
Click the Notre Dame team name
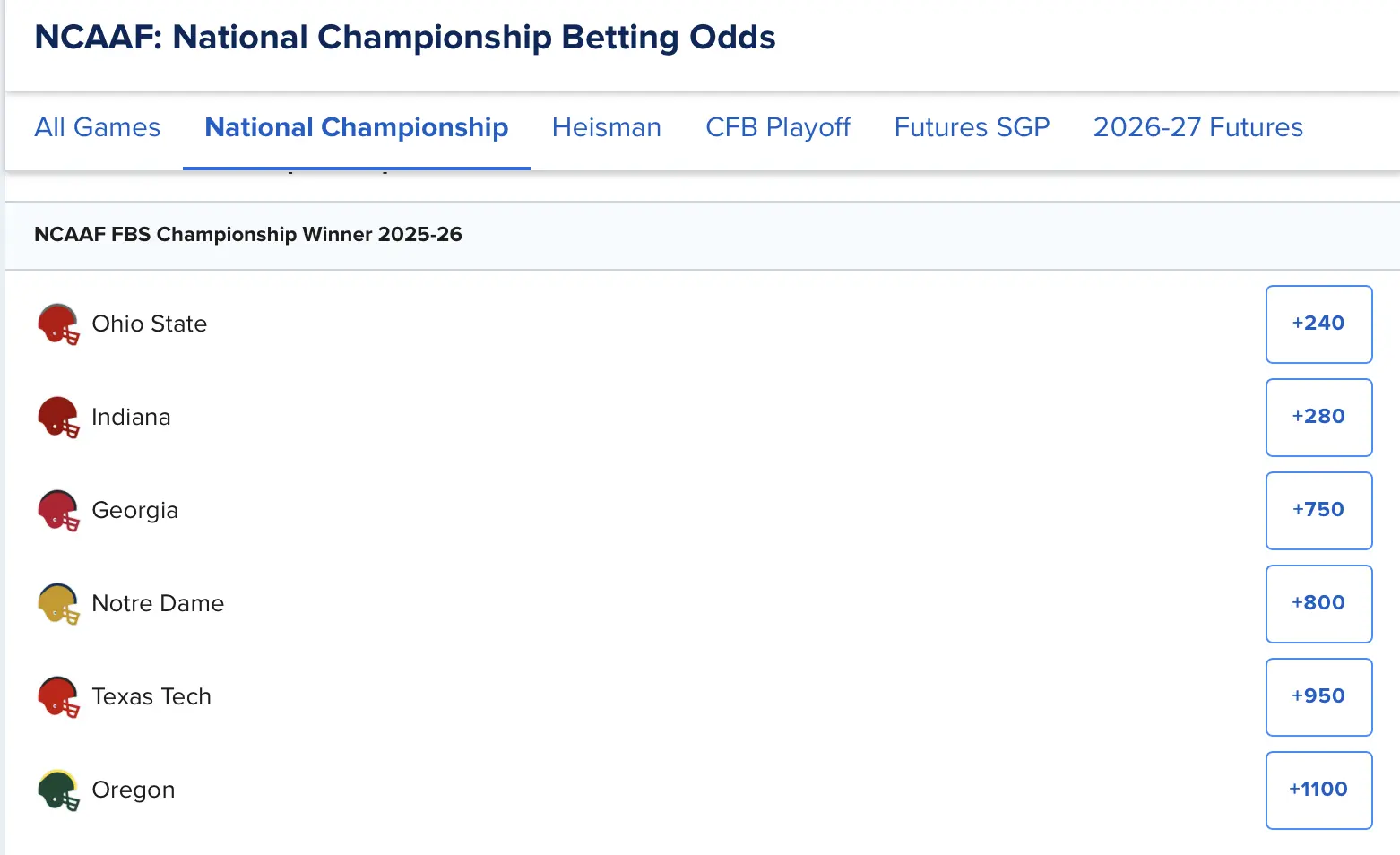(158, 603)
